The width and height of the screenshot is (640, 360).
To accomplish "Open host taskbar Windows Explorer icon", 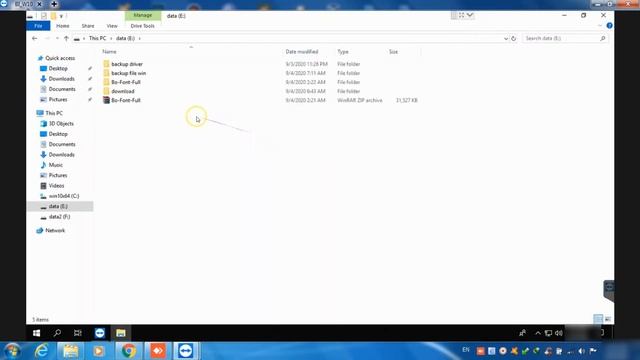I will click(70, 351).
